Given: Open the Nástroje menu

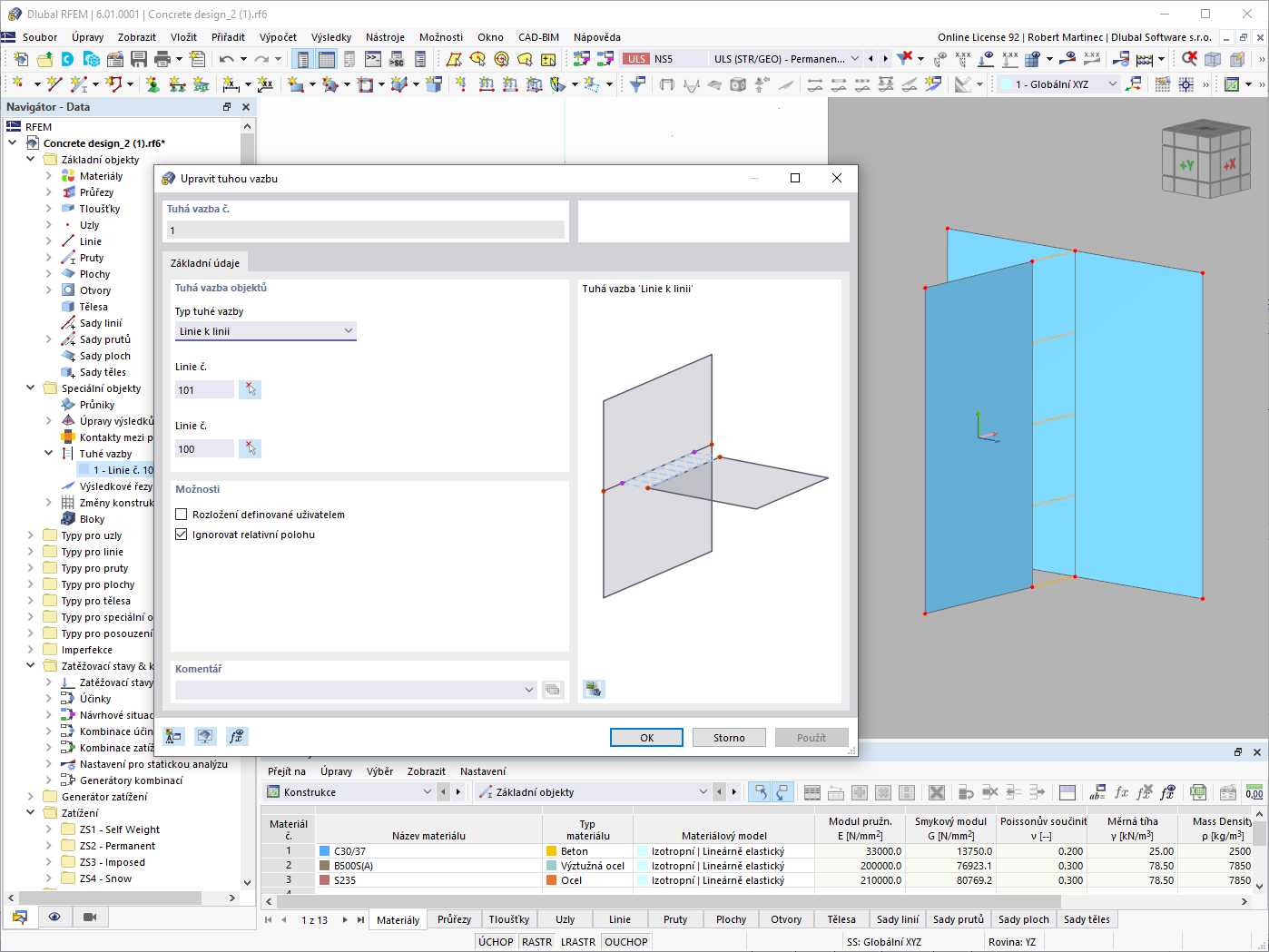Looking at the screenshot, I should click(385, 37).
